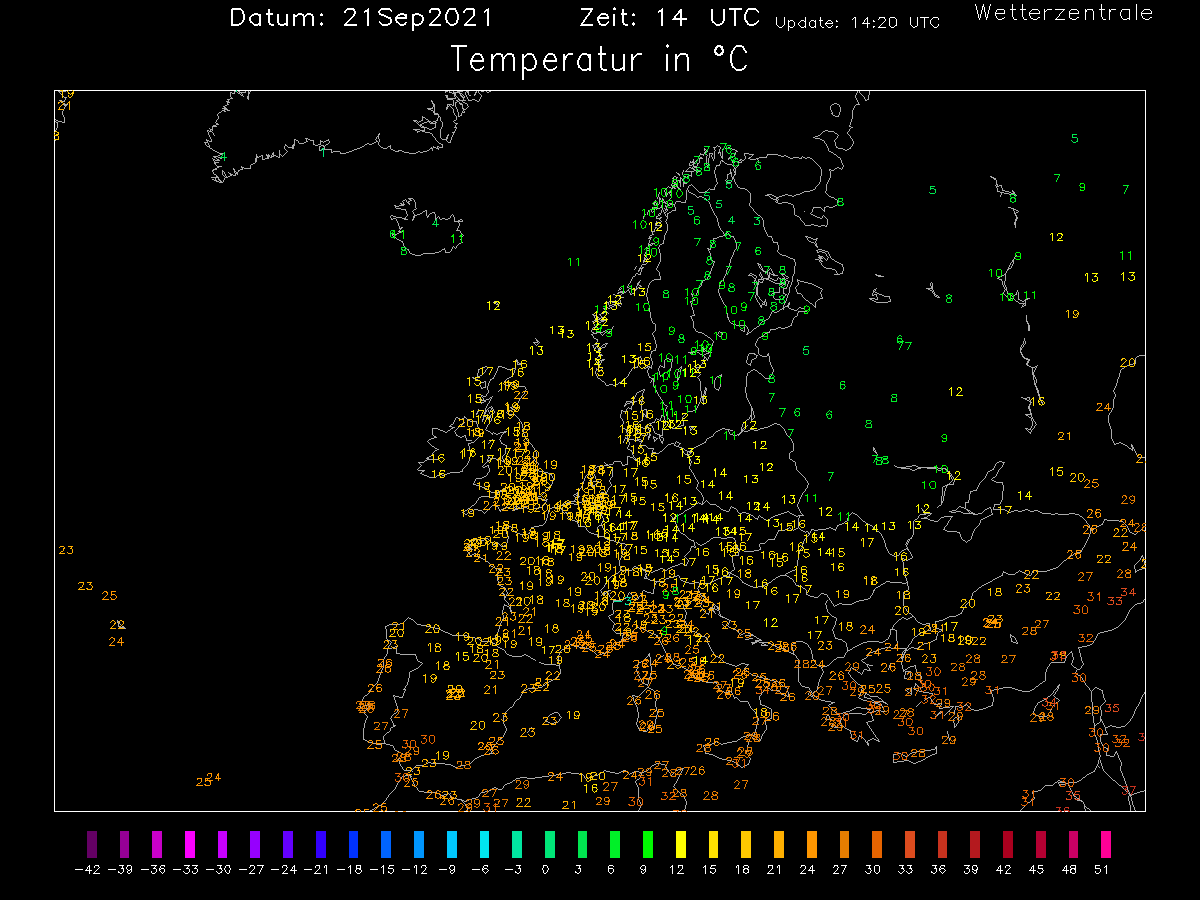Click the Wetterzentrale label
1200x900 pixels.
(x=1063, y=13)
